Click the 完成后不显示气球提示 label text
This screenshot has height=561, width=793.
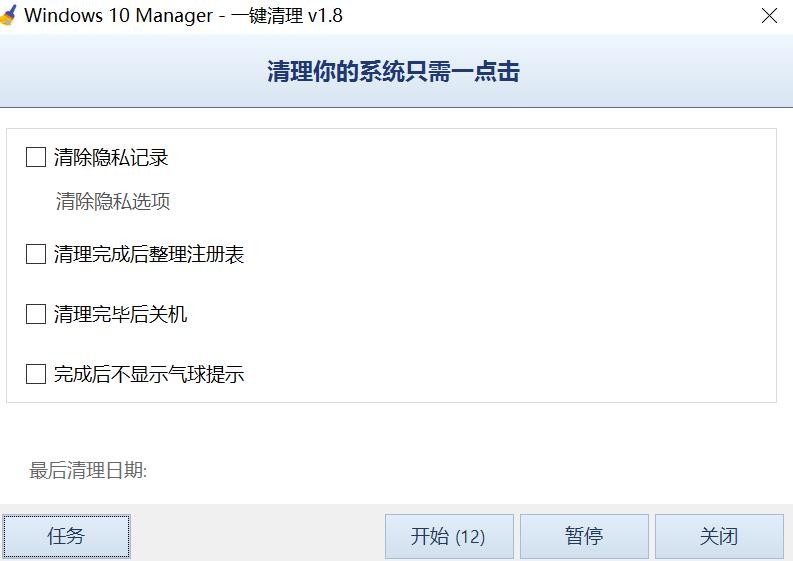click(x=149, y=374)
